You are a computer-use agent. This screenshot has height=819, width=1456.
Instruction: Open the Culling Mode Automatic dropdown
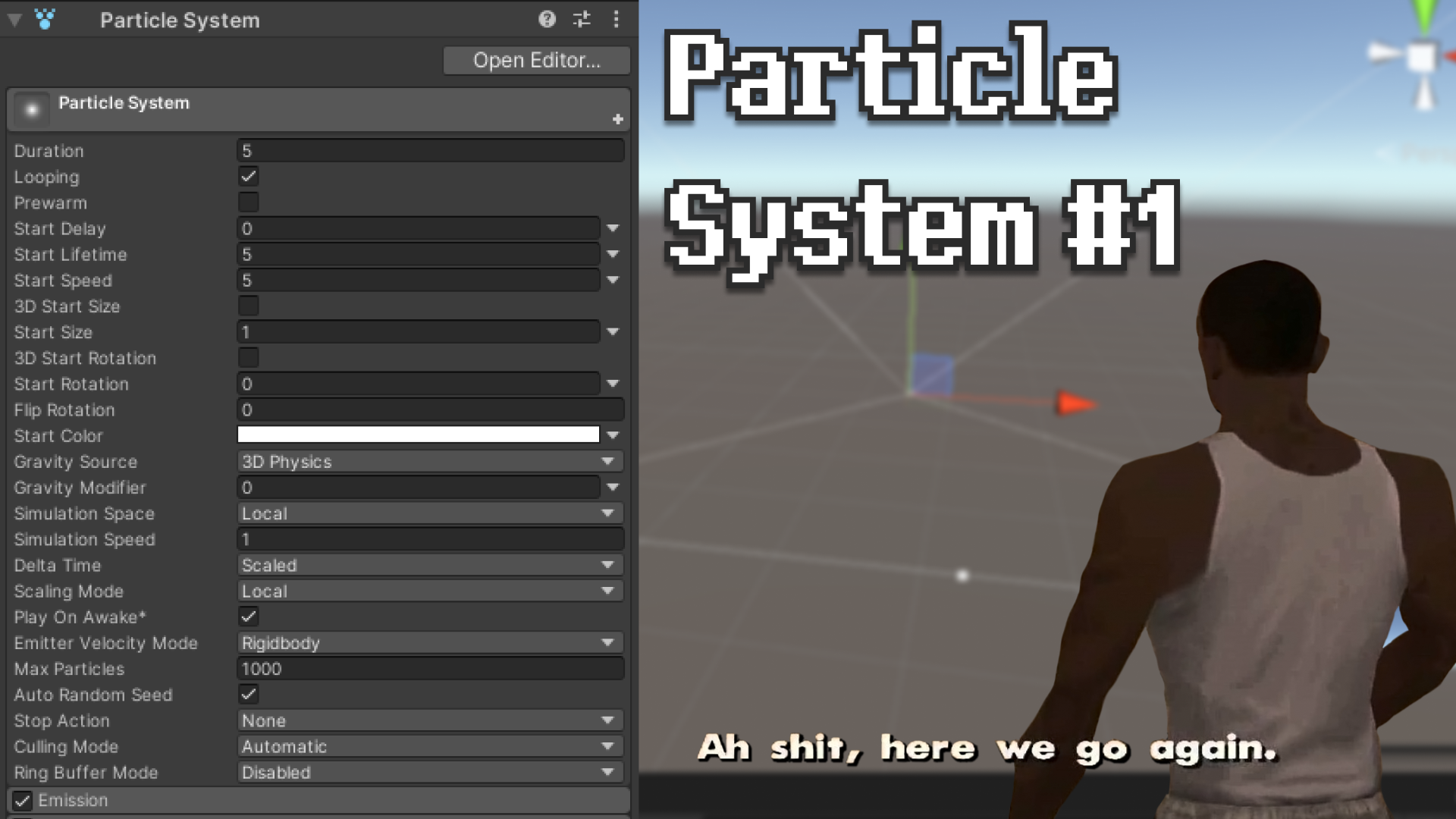click(431, 746)
